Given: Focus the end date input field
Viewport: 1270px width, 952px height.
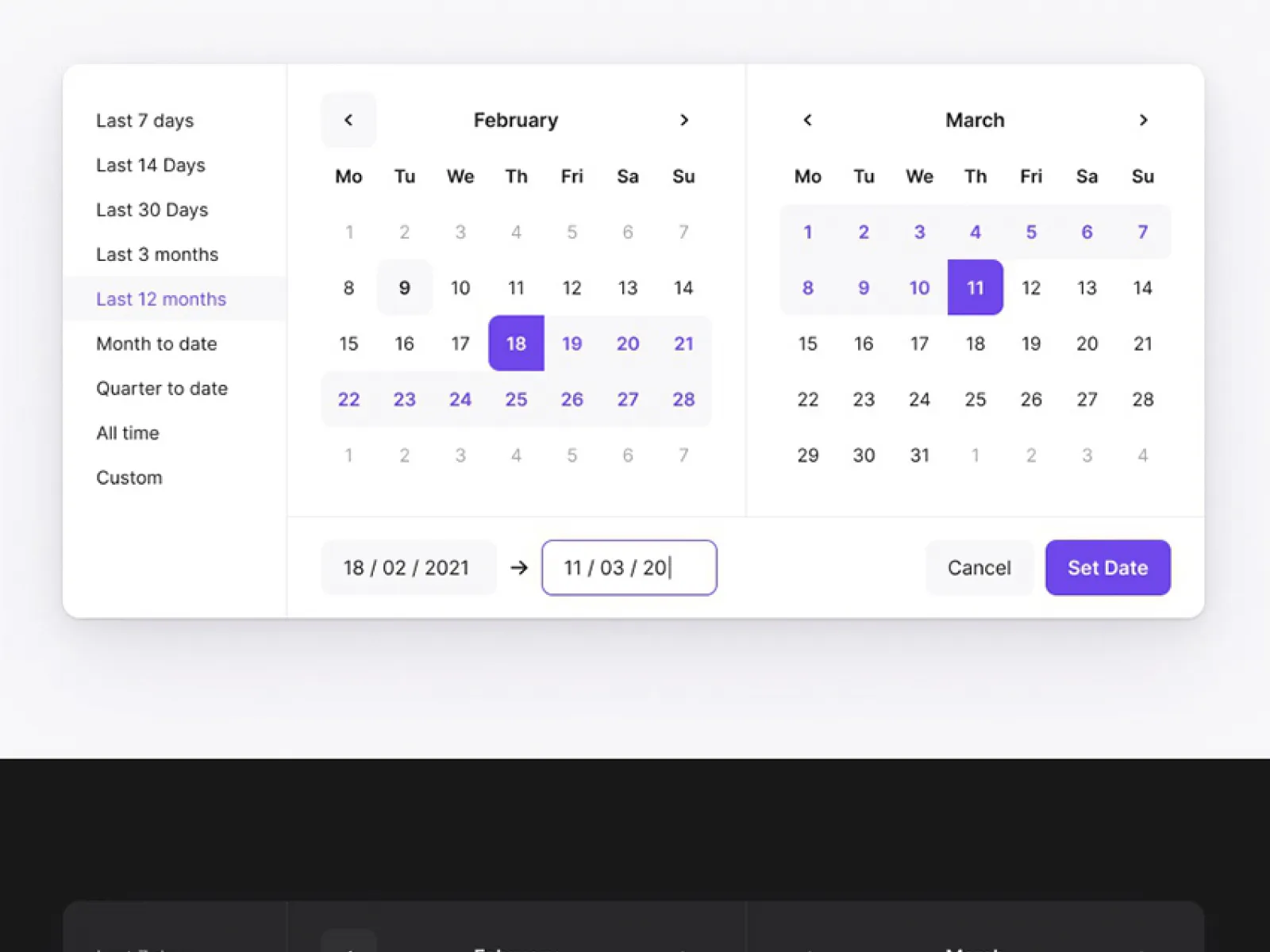Looking at the screenshot, I should 629,567.
